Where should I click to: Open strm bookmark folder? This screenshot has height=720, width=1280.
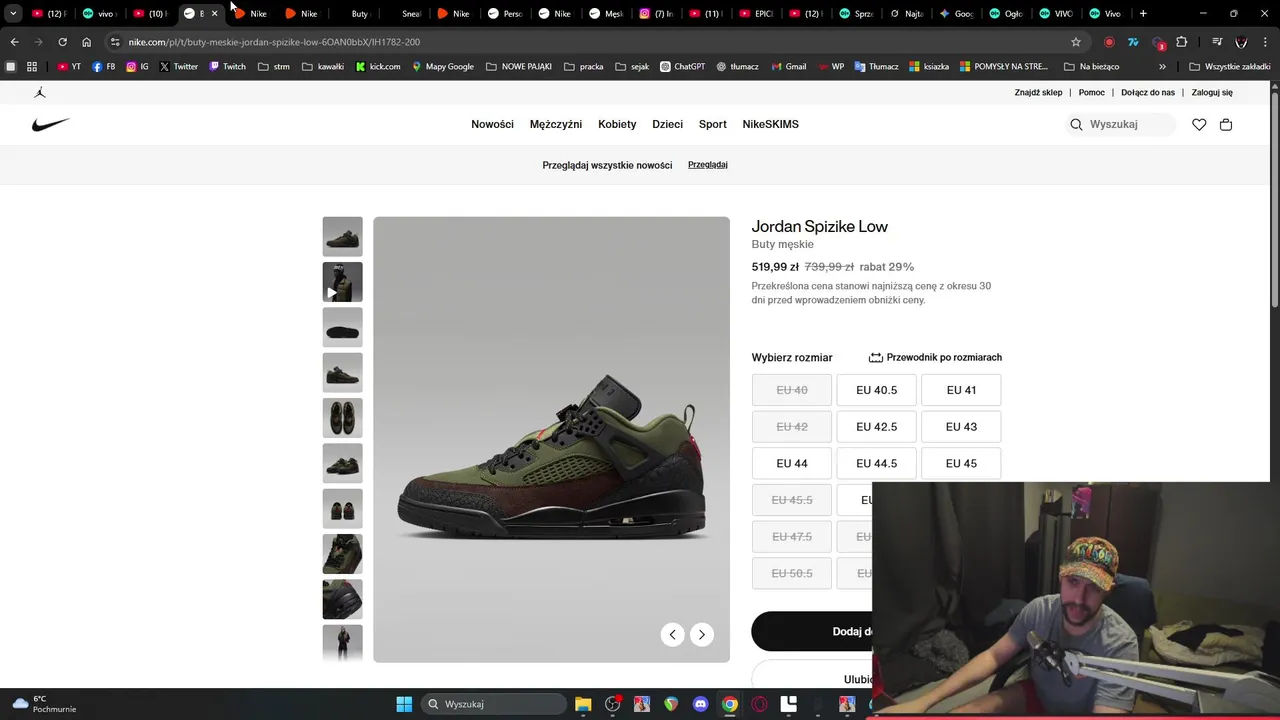coord(274,66)
